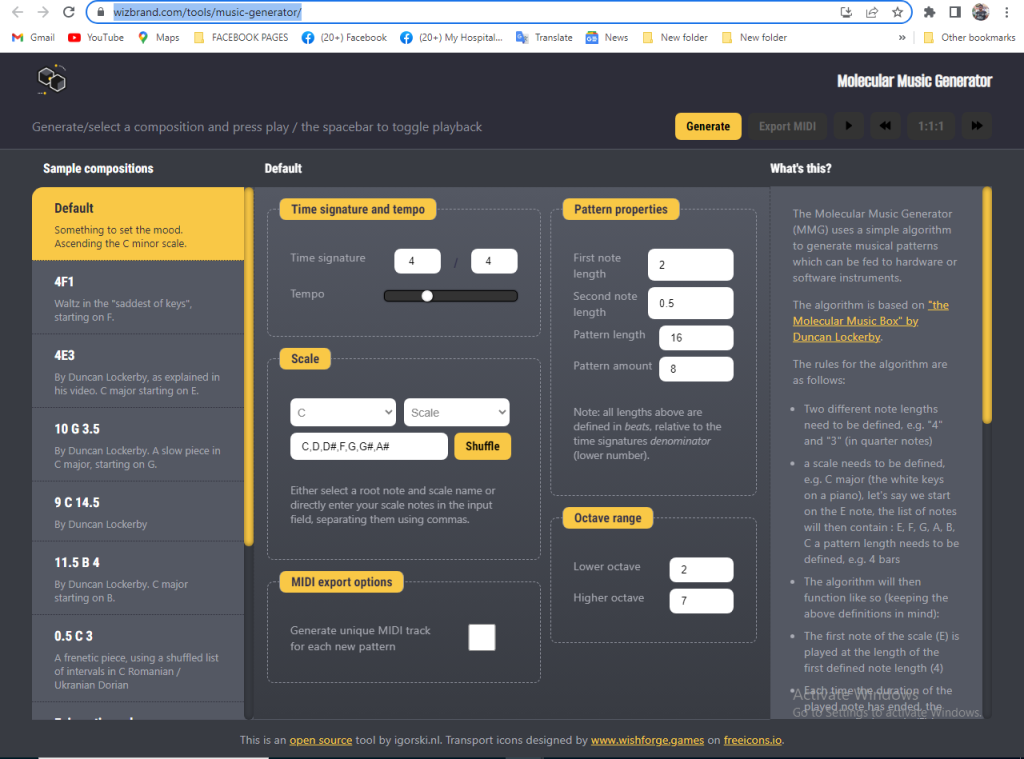Click the Lower octave field
The image size is (1024, 759).
coord(701,570)
